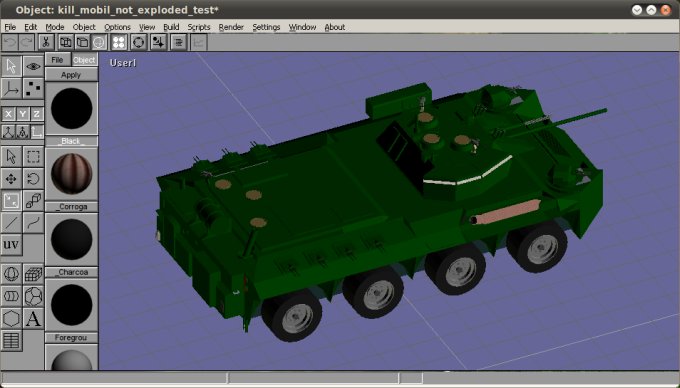Open the Edit menu

pyautogui.click(x=30, y=27)
